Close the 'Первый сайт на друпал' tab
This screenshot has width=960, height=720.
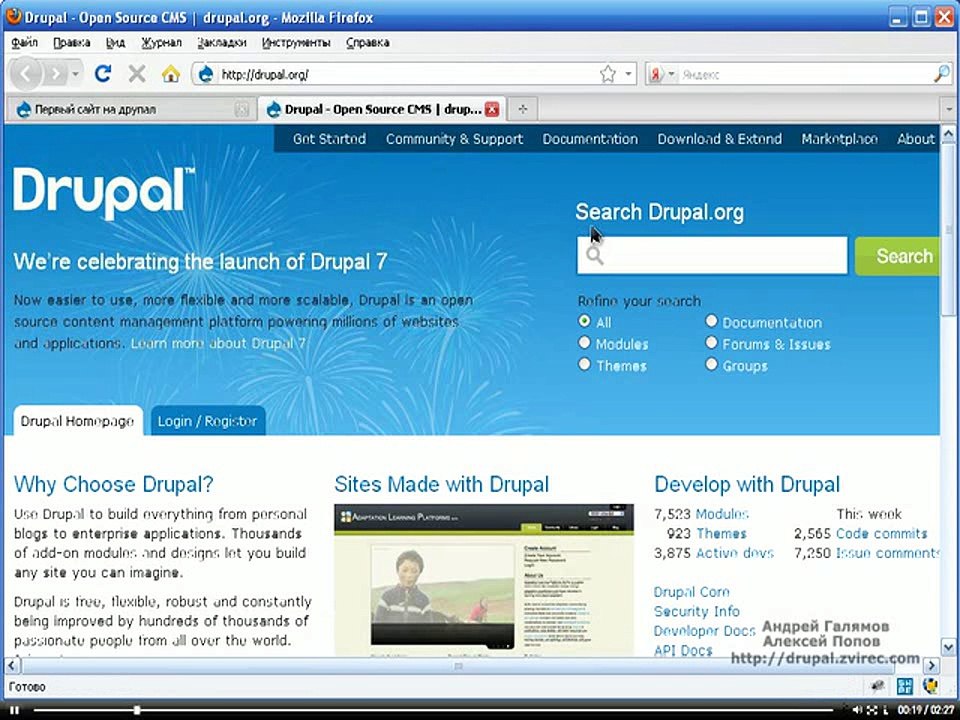[242, 109]
